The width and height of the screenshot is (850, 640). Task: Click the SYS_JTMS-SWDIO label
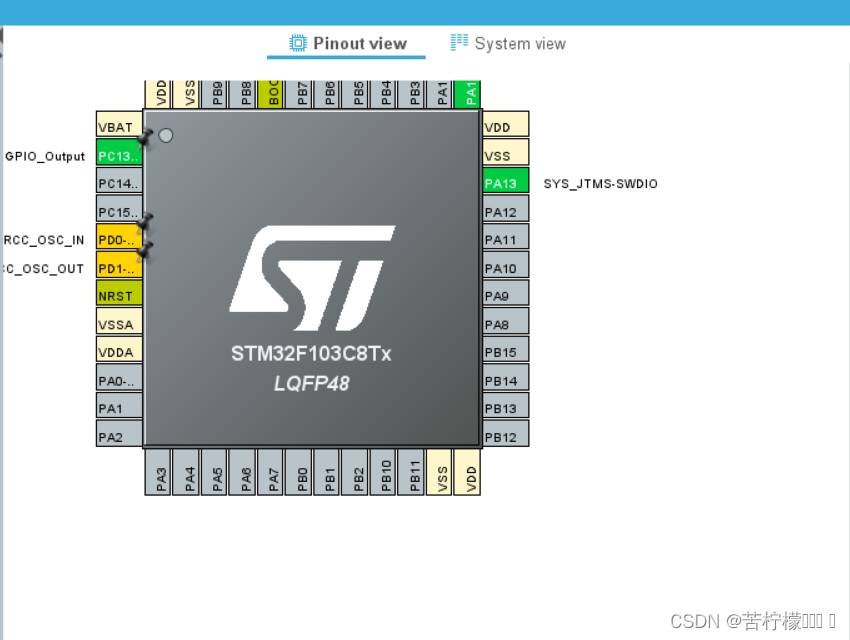point(600,184)
